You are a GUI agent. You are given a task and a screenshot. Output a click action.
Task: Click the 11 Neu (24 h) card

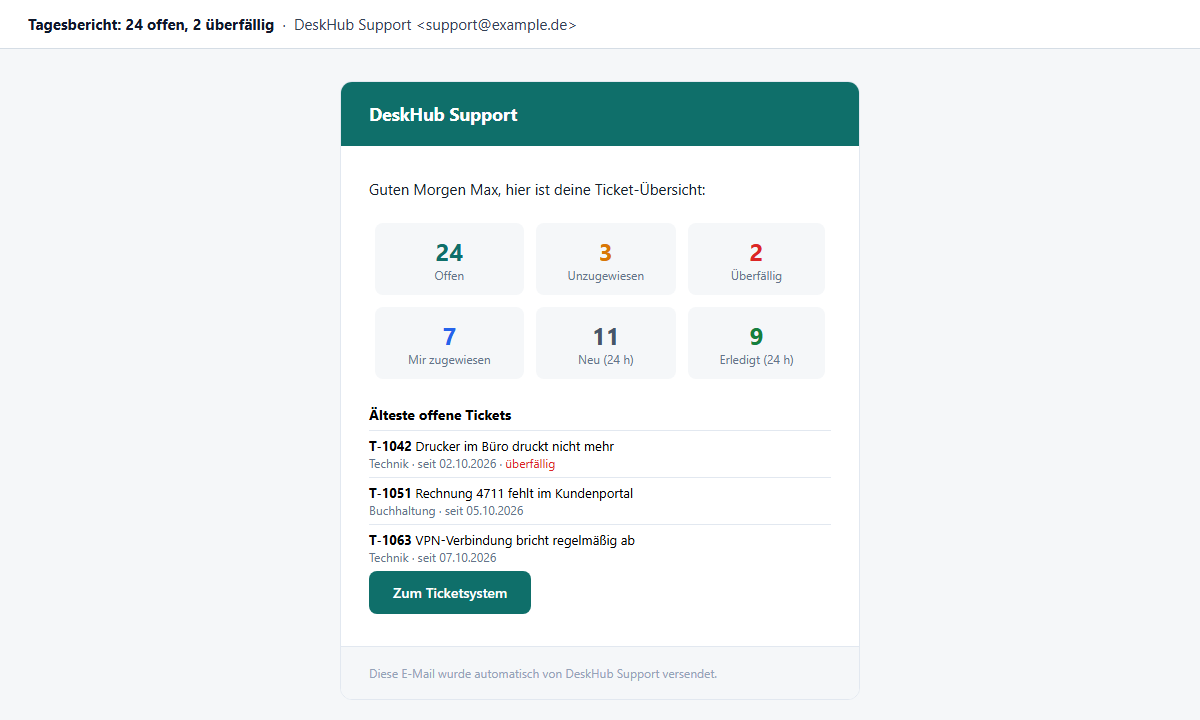point(606,343)
